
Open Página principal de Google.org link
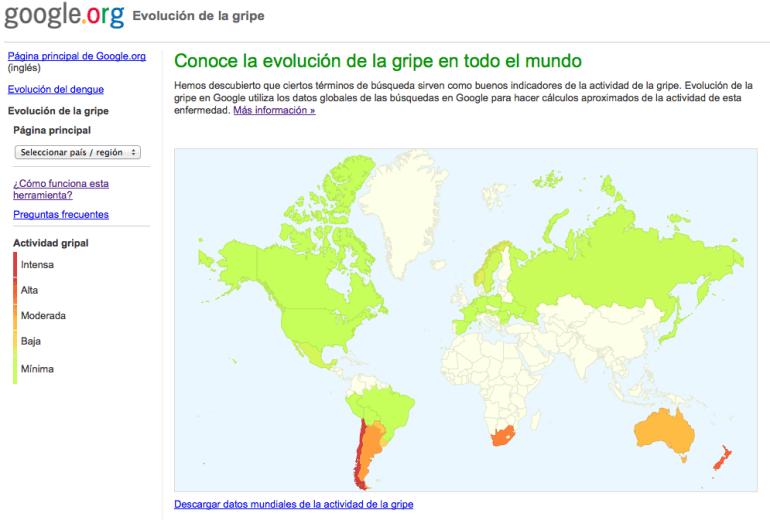[x=77, y=56]
